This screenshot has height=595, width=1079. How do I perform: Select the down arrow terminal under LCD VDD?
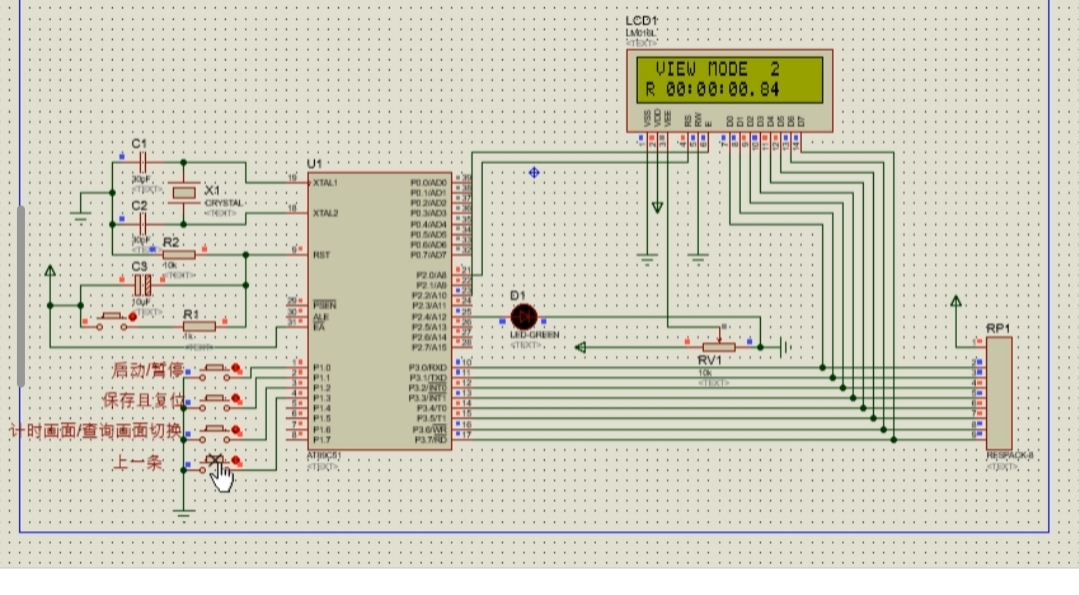pyautogui.click(x=657, y=207)
